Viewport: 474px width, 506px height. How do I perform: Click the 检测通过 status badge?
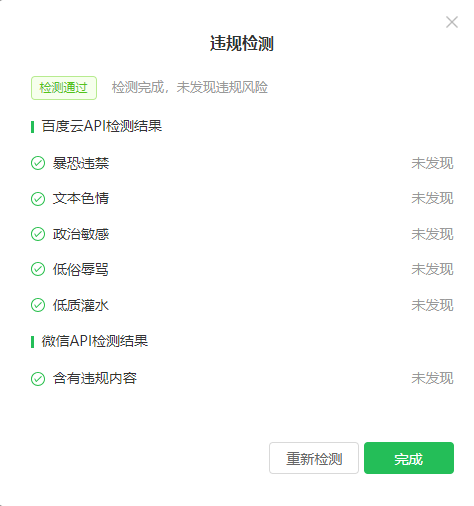tap(64, 88)
